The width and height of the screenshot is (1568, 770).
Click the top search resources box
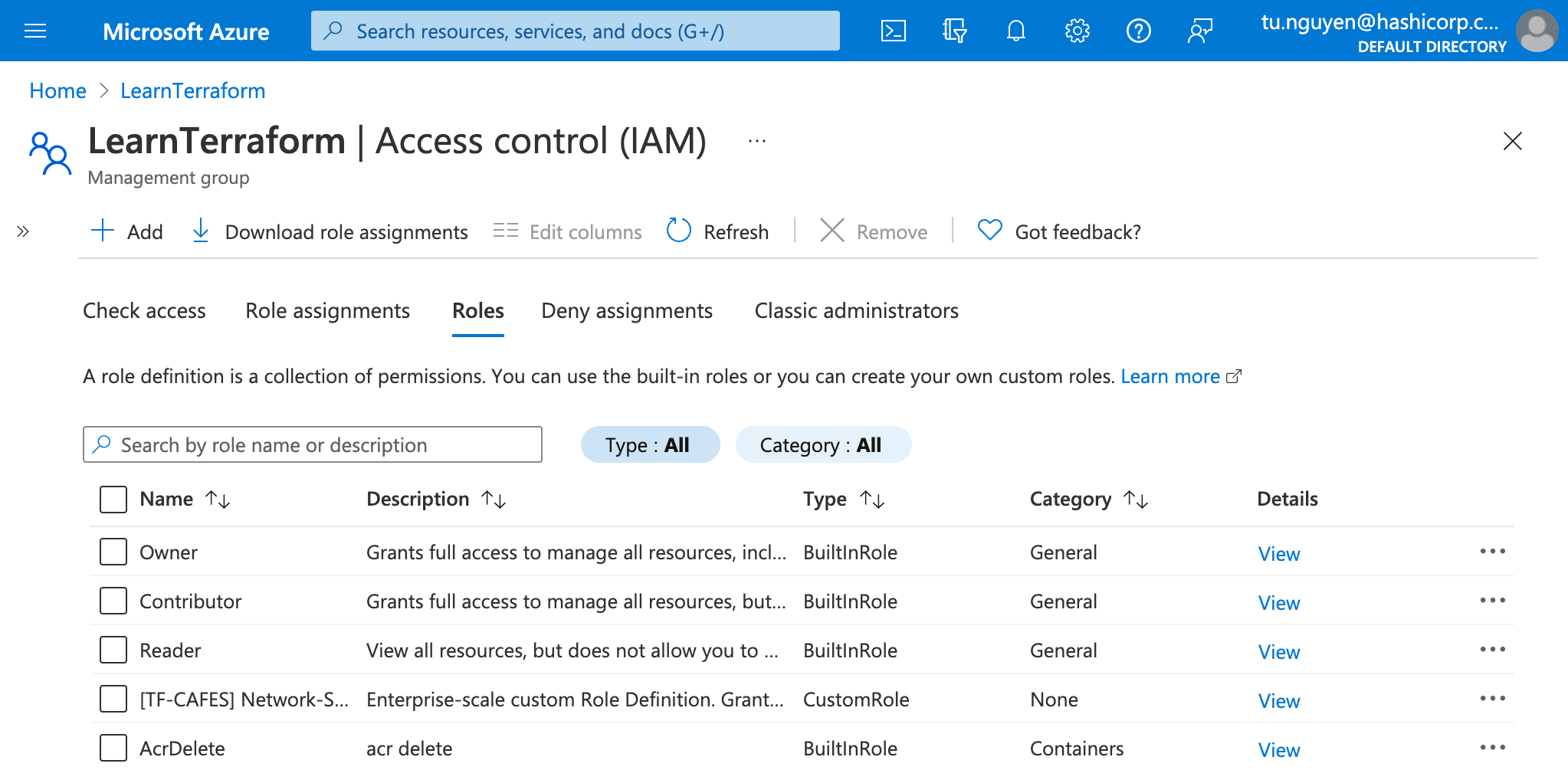pyautogui.click(x=576, y=31)
